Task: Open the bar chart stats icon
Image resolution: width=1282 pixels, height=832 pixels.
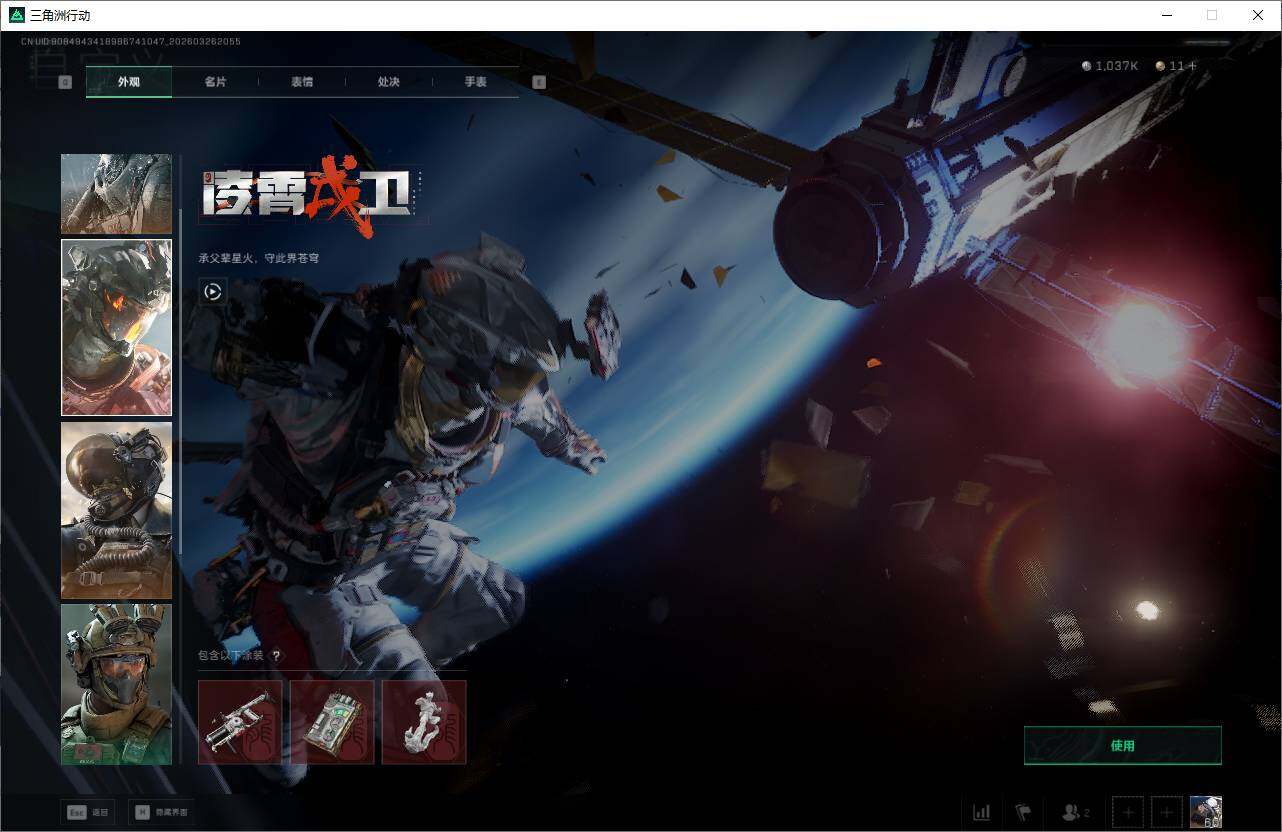Action: pyautogui.click(x=981, y=812)
